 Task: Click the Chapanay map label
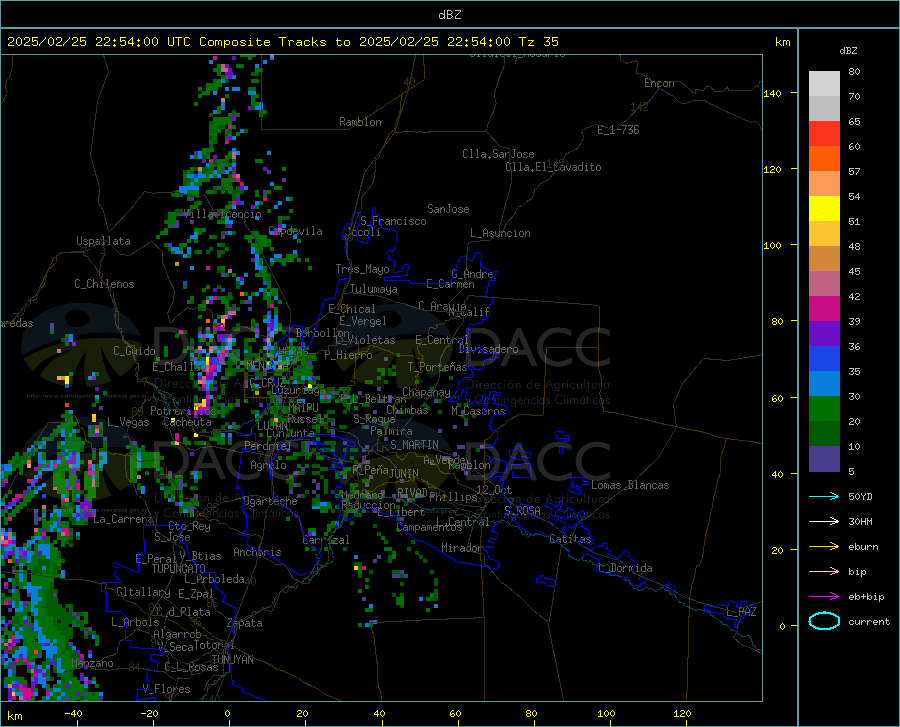click(x=426, y=392)
